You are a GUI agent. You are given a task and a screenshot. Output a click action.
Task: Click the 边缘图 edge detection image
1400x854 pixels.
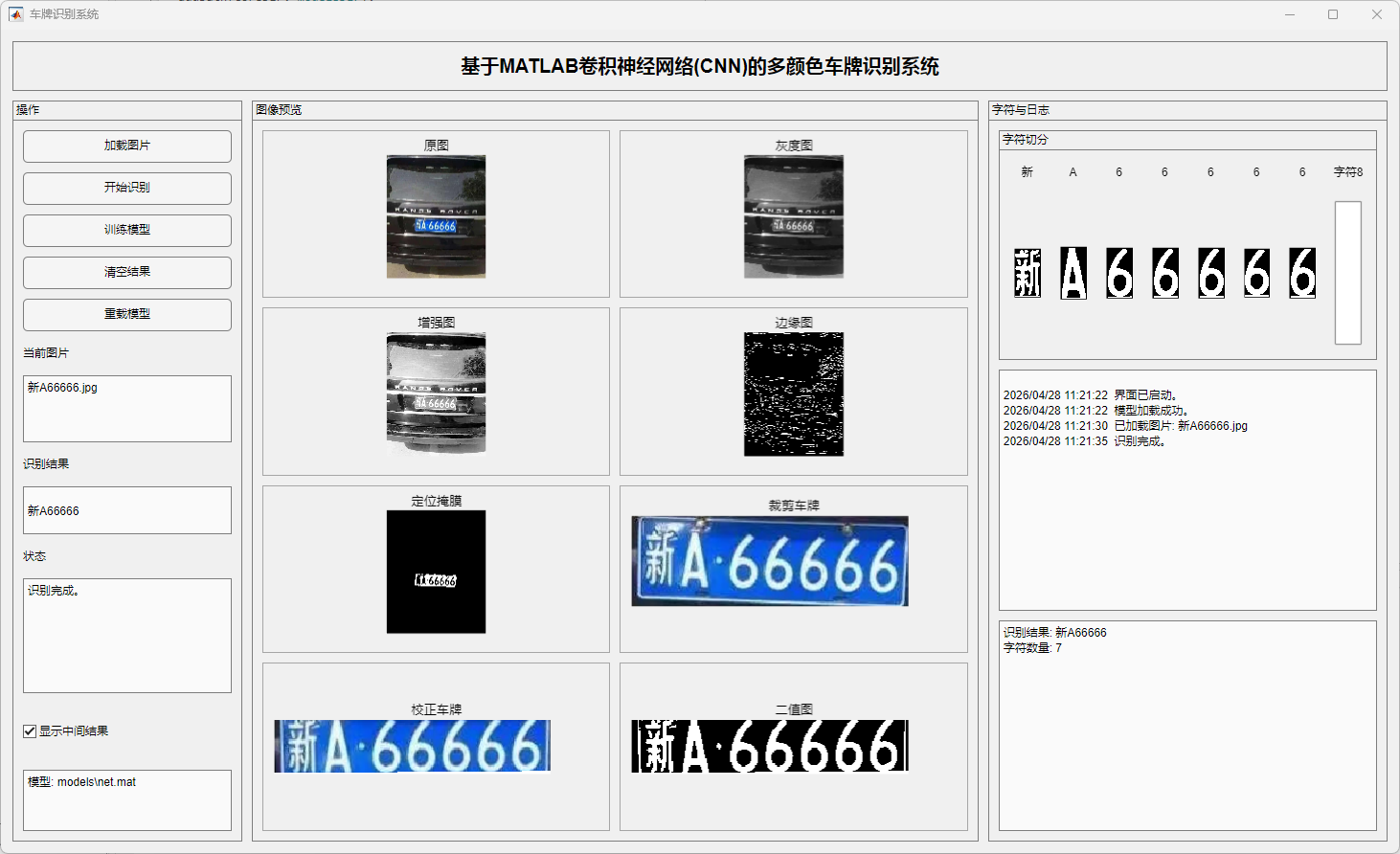point(794,393)
